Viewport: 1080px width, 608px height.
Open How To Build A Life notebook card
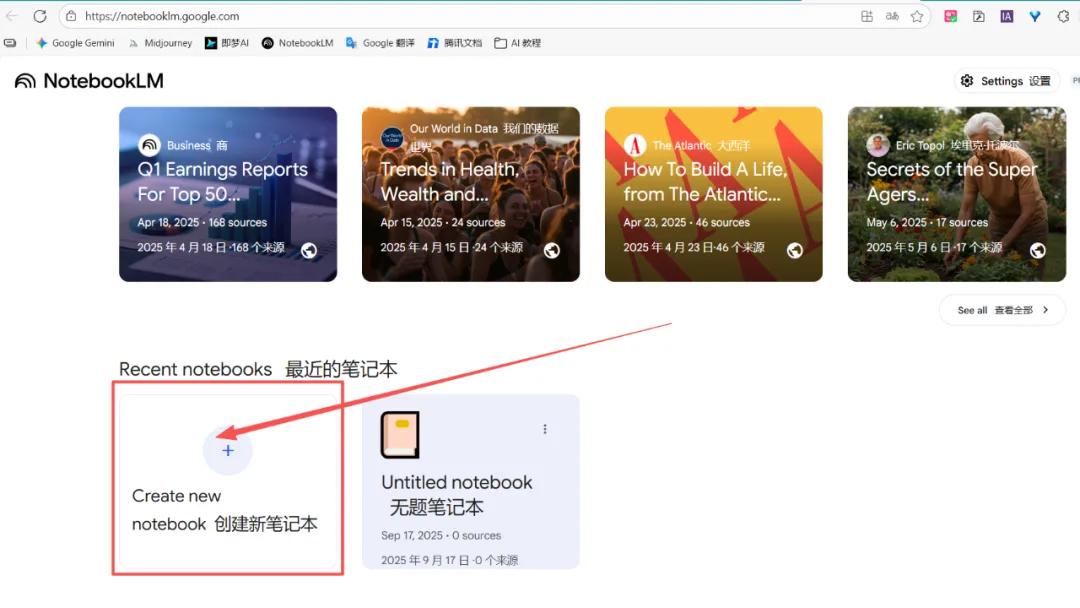click(714, 194)
